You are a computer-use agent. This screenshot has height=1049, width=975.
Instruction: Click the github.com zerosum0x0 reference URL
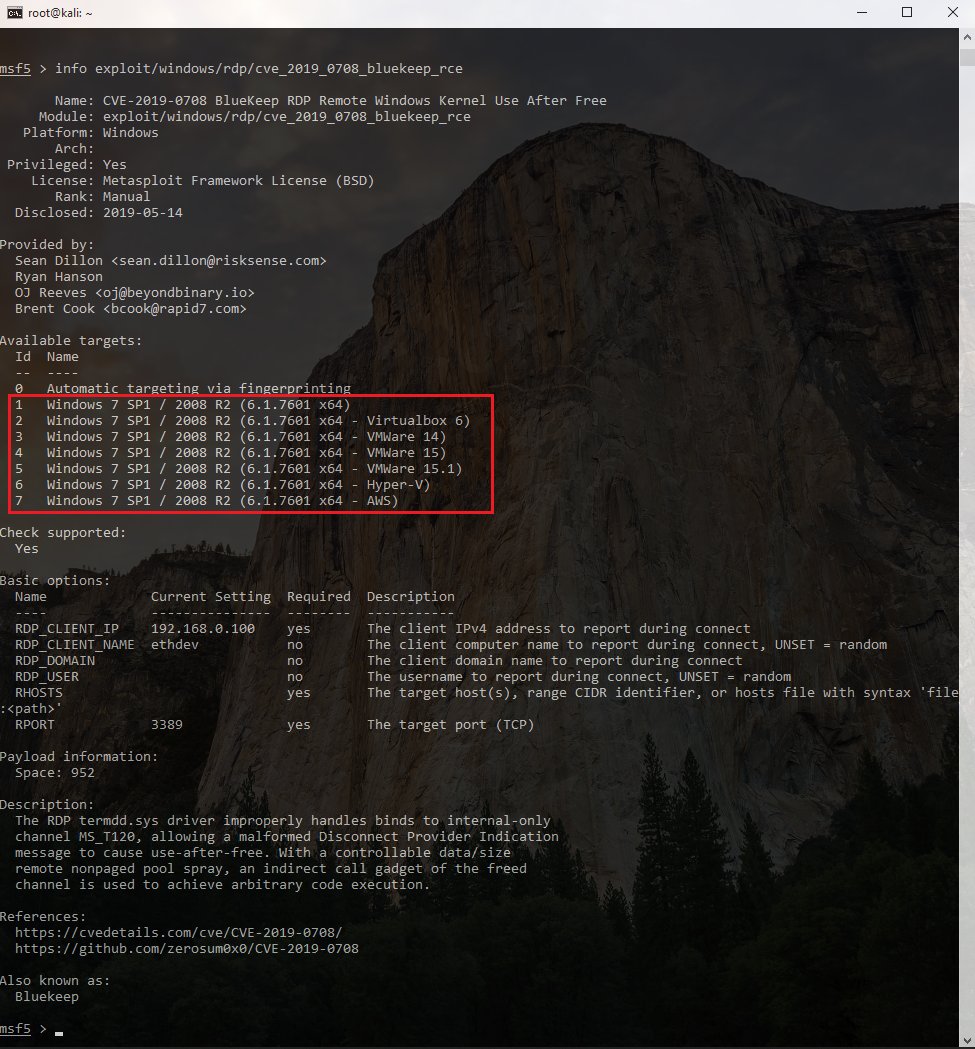187,949
